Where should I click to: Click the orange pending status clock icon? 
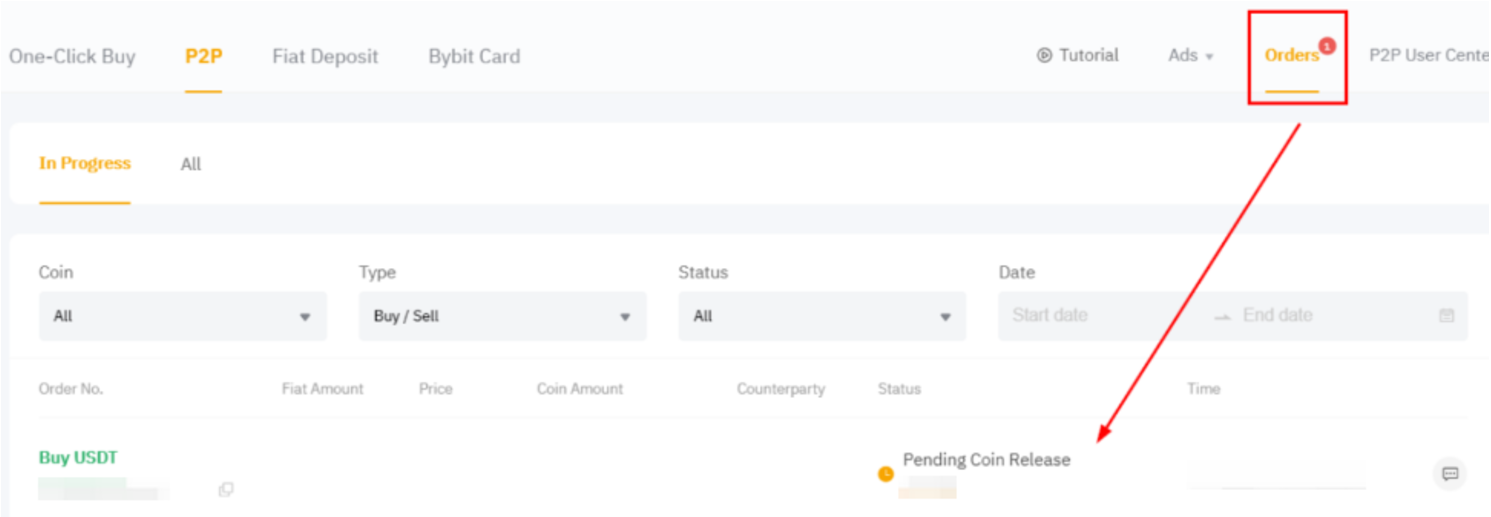point(885,474)
